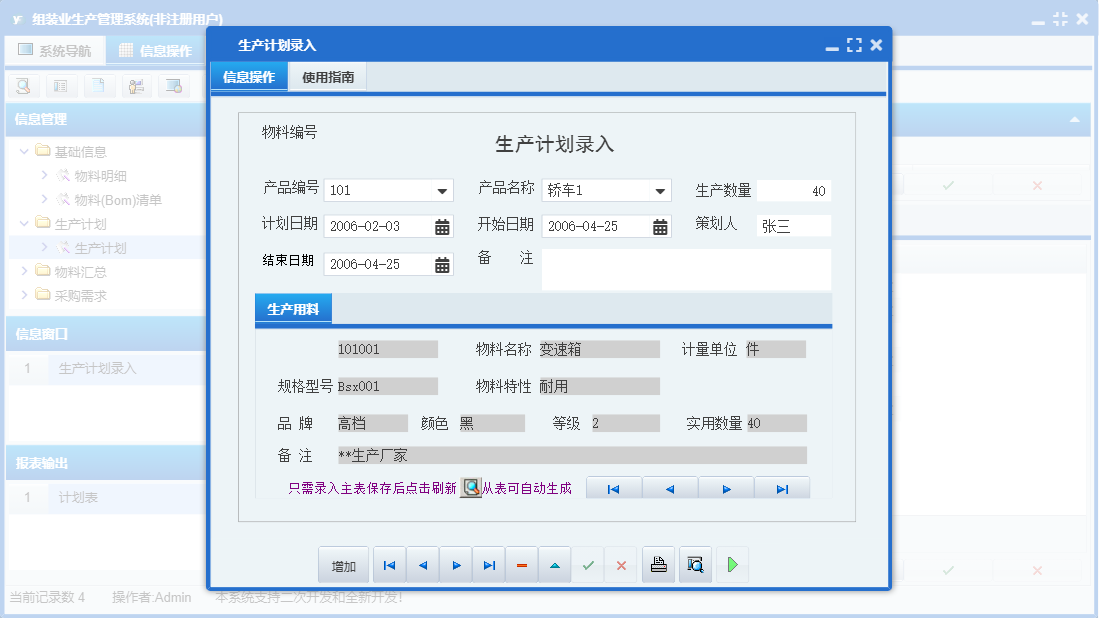Screen dimensions: 1099x618
Task: Click the 生产数量 input field
Action: pyautogui.click(x=794, y=189)
